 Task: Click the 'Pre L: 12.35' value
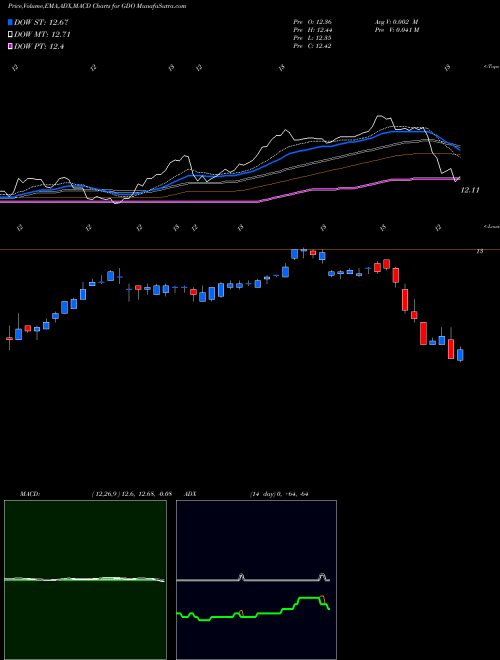(x=312, y=38)
